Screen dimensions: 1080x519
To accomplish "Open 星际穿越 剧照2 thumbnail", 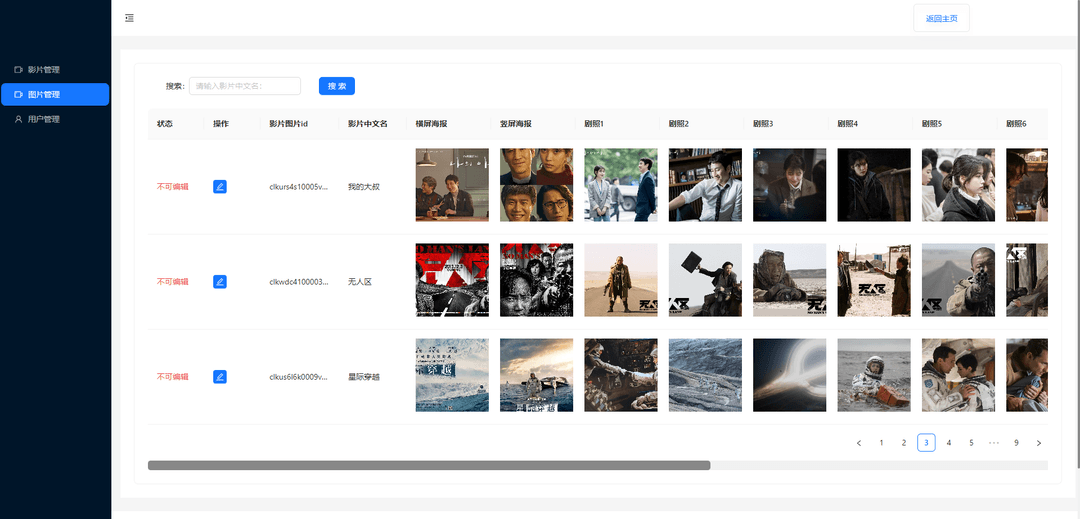I will coord(705,375).
